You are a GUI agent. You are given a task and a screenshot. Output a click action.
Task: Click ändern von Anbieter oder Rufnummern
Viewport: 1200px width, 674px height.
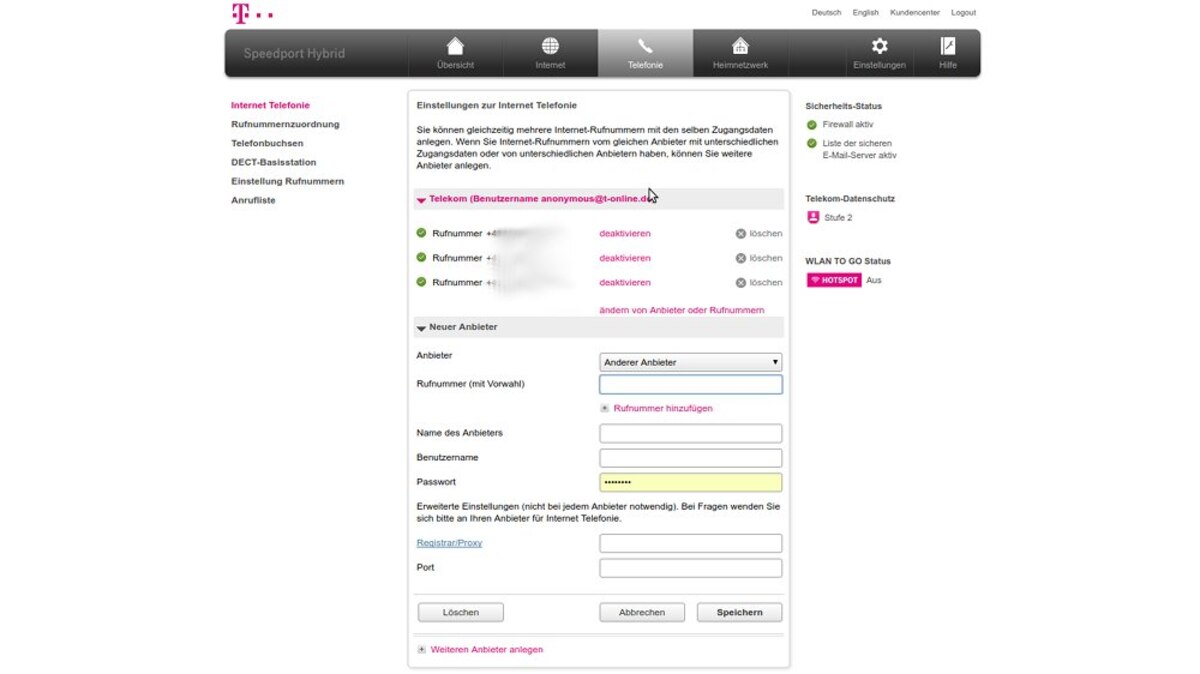pyautogui.click(x=682, y=310)
